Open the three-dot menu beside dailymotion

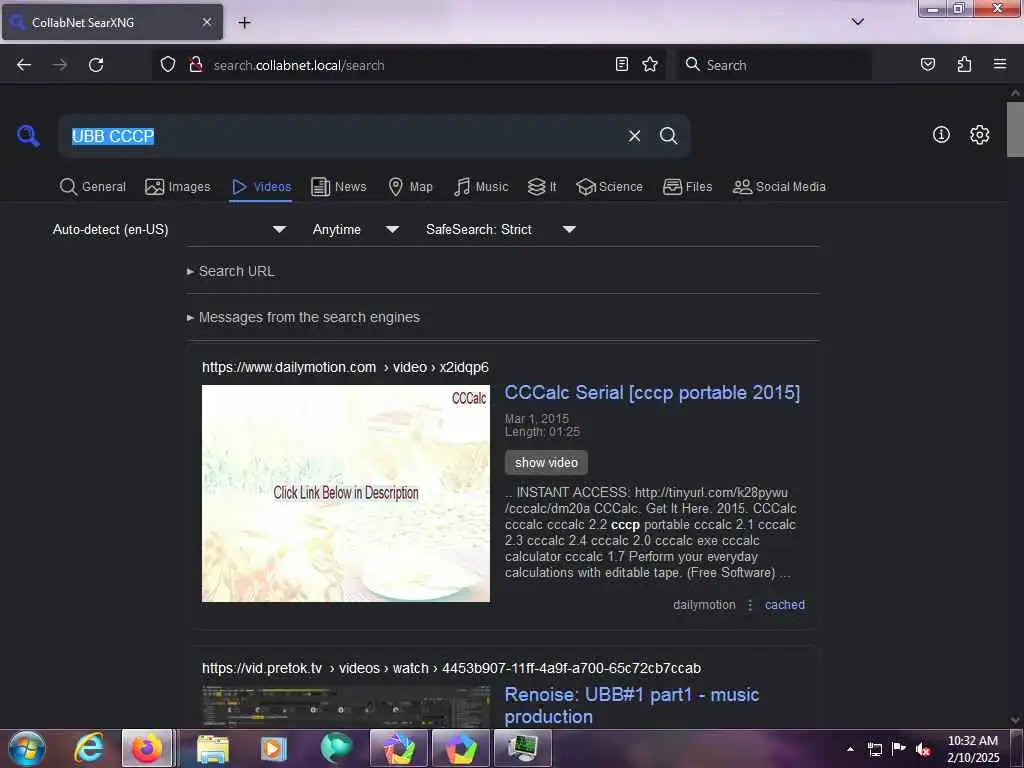pos(750,605)
